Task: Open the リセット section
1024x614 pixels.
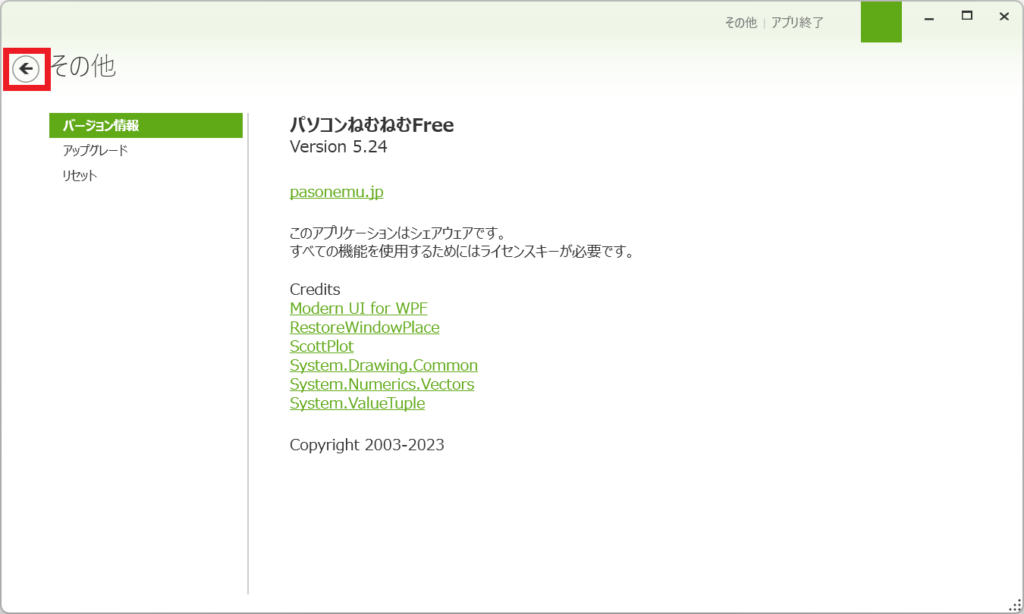Action: click(80, 176)
